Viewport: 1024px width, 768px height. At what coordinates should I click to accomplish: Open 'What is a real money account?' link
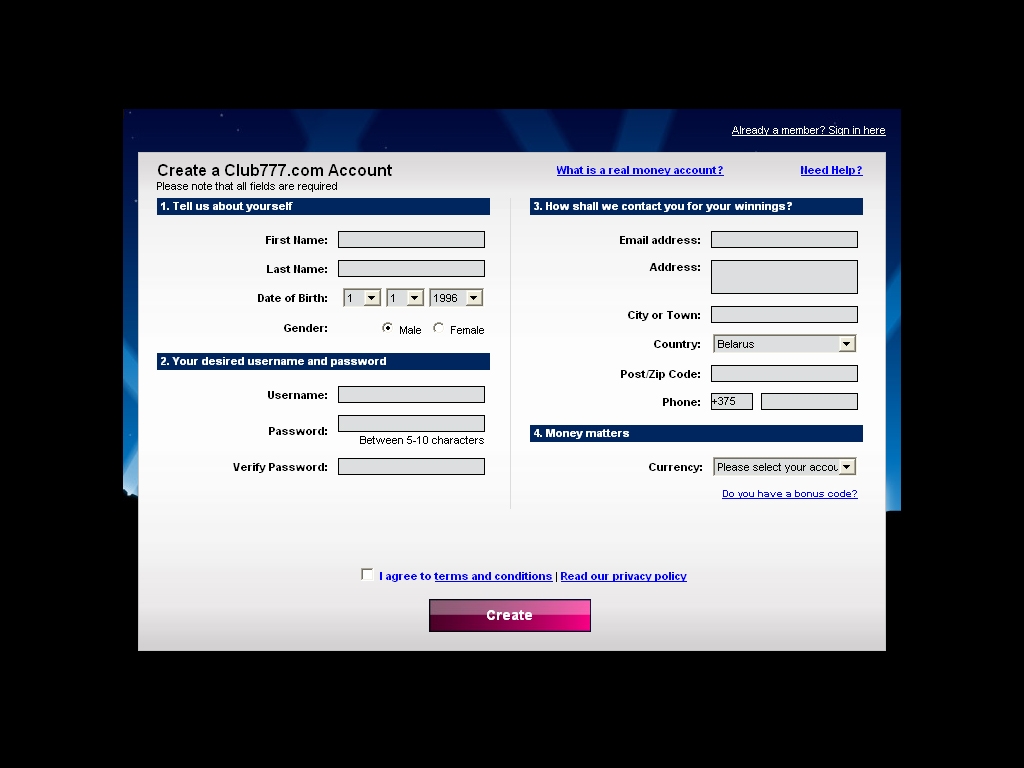[x=639, y=171]
